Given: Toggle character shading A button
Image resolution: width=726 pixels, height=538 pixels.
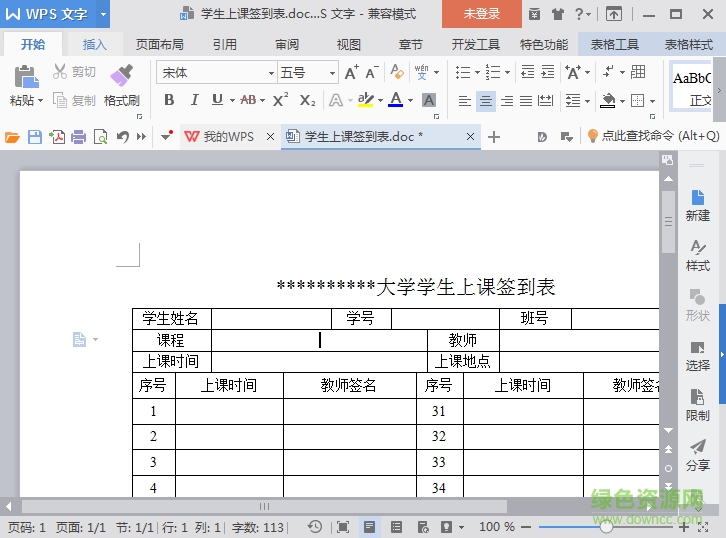Looking at the screenshot, I should pos(429,100).
